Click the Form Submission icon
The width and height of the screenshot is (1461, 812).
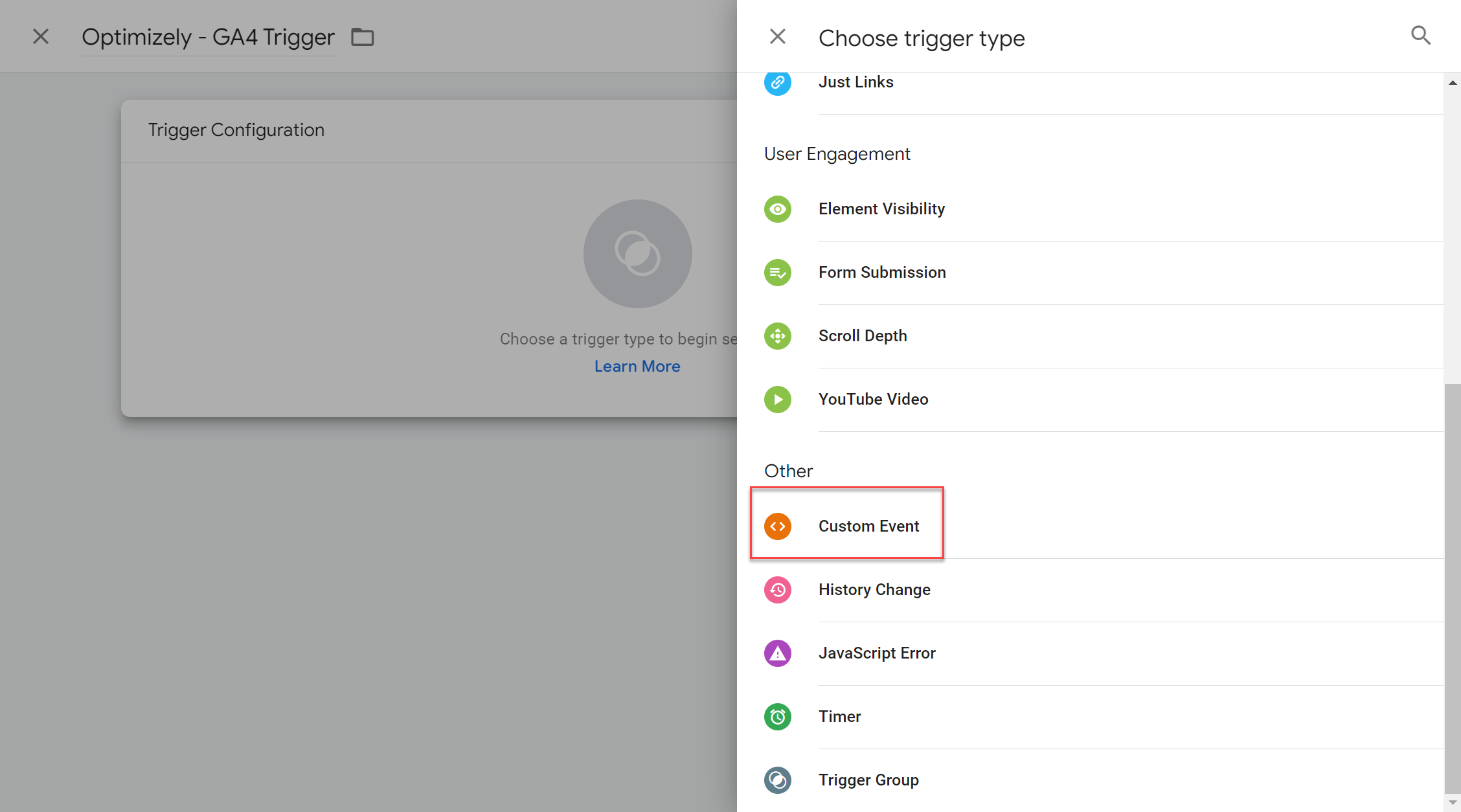780,272
